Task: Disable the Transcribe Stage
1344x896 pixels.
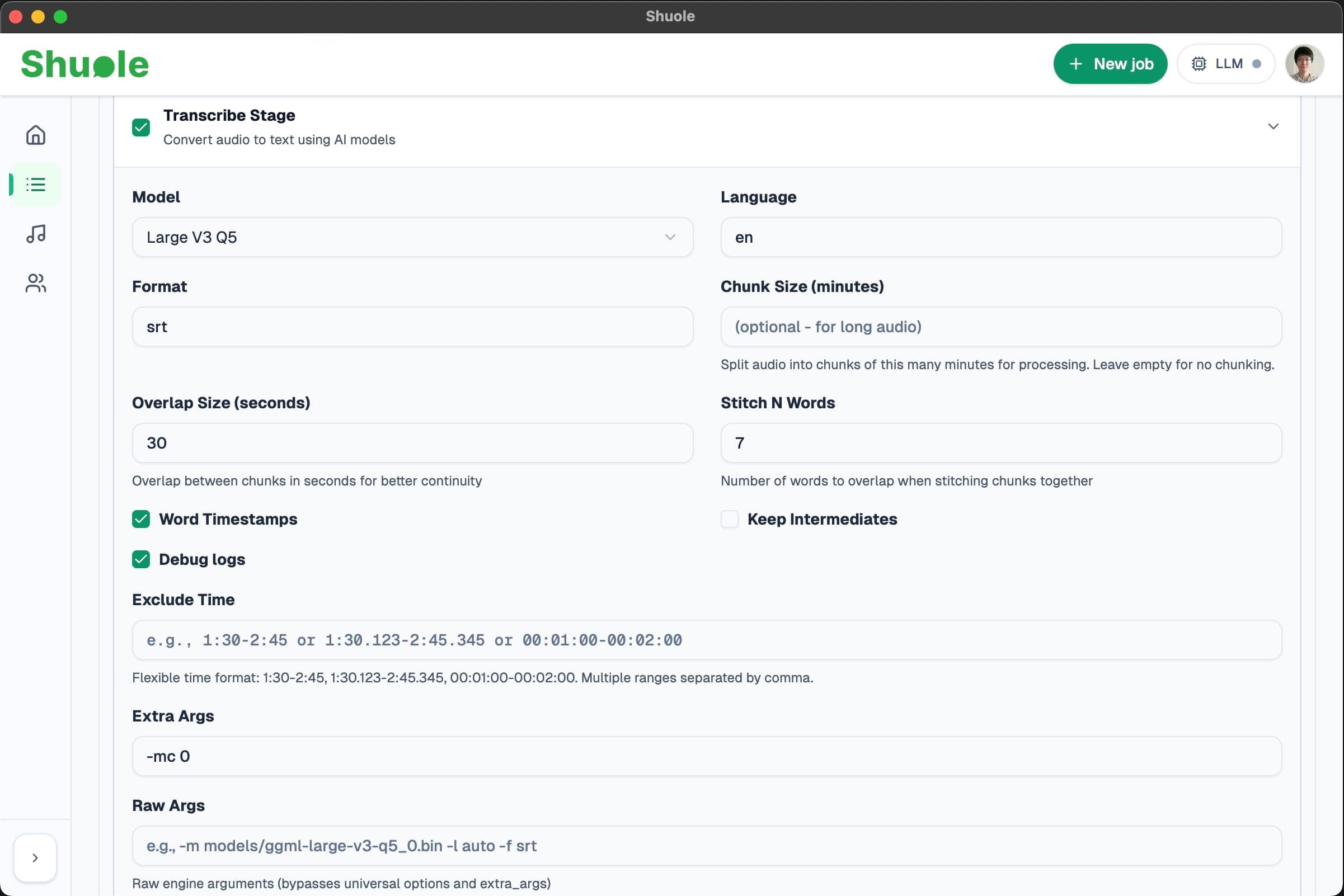Action: coord(141,128)
